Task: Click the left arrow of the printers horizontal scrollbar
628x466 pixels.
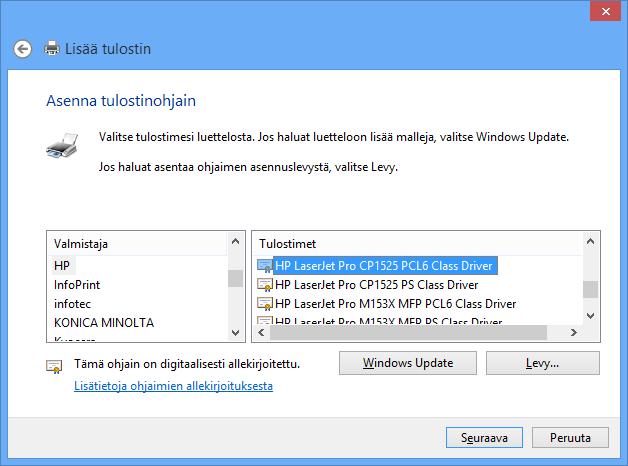Action: pyautogui.click(x=262, y=333)
